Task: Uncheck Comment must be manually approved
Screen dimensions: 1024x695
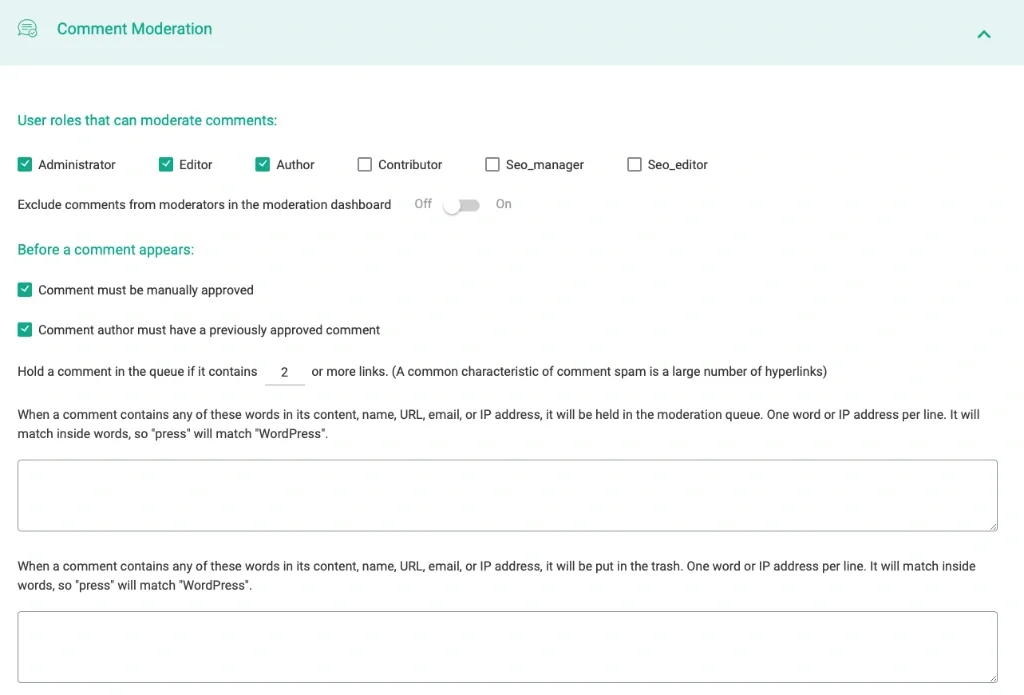Action: coord(25,290)
